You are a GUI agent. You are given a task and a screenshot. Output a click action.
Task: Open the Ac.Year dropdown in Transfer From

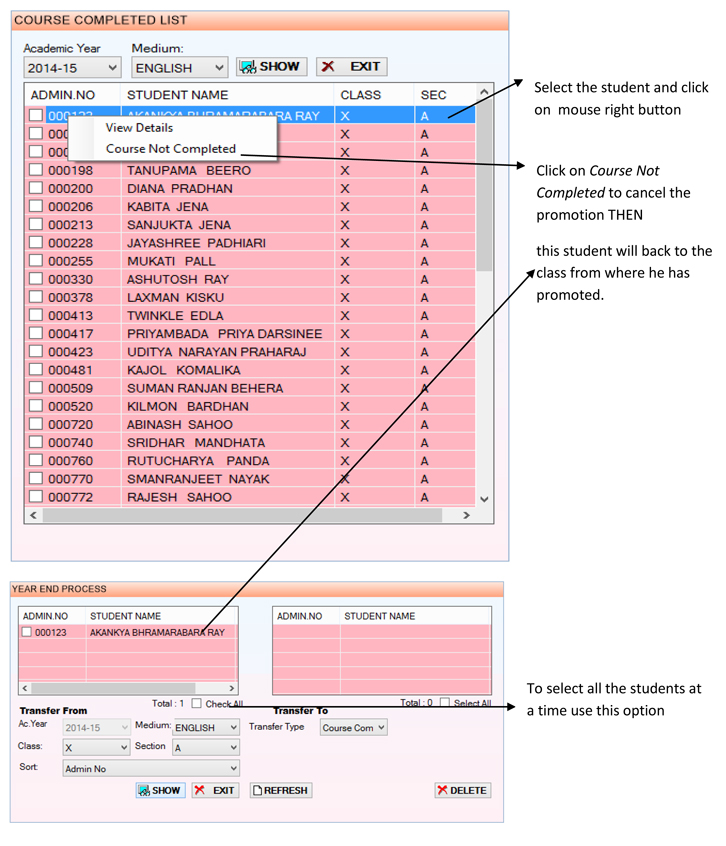[97, 727]
